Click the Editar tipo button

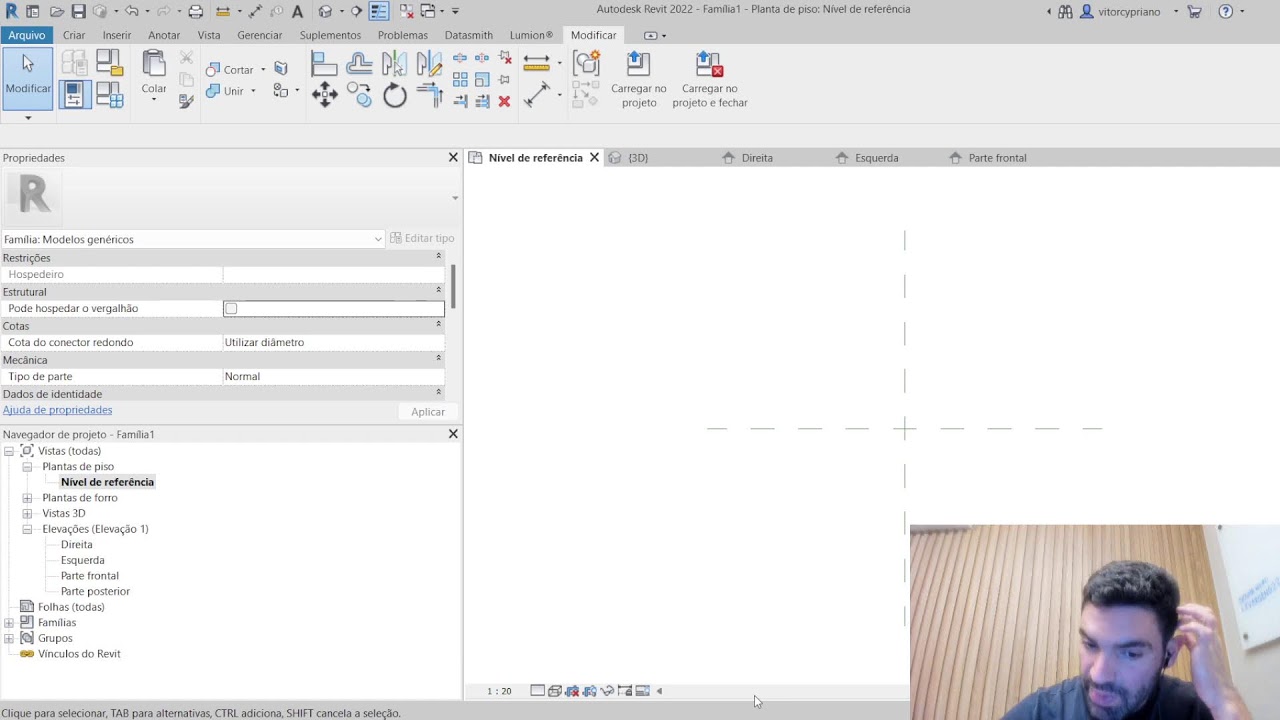422,238
